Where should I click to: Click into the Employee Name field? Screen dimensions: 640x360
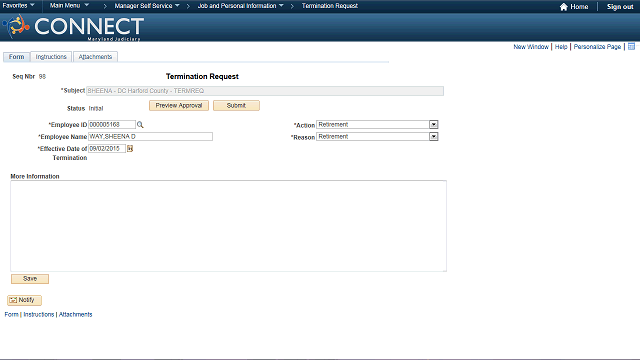point(151,136)
